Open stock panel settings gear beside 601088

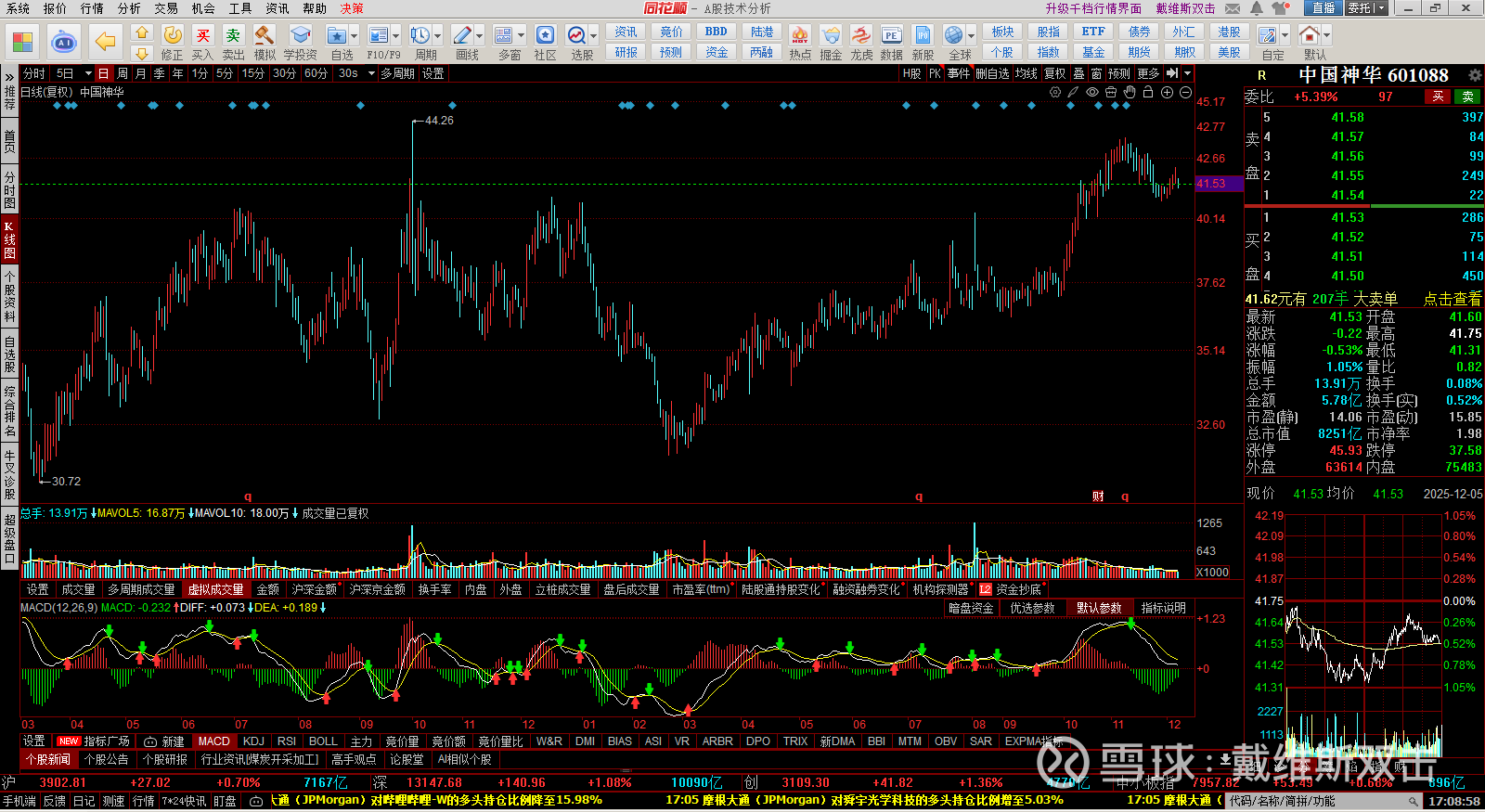[1475, 75]
